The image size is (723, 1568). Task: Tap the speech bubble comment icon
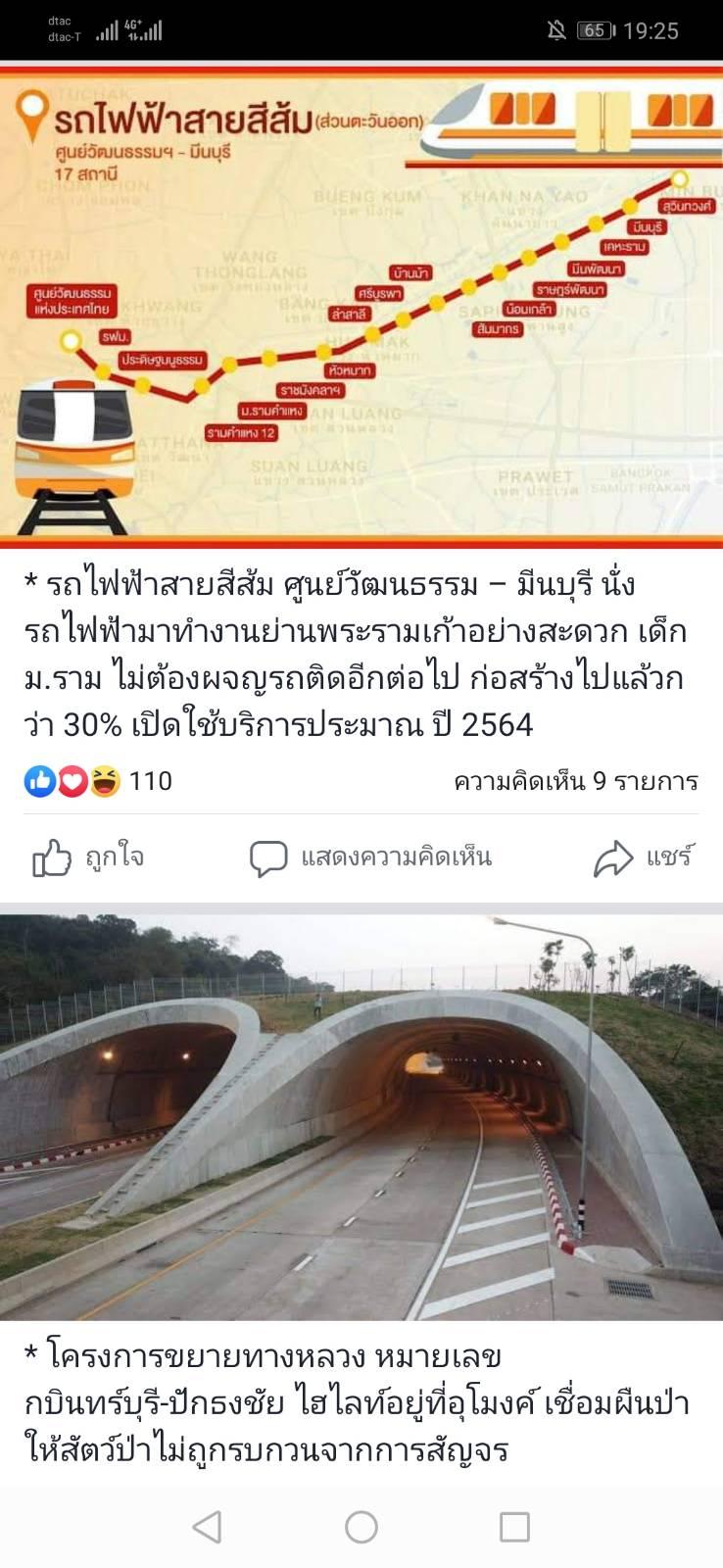[x=267, y=858]
